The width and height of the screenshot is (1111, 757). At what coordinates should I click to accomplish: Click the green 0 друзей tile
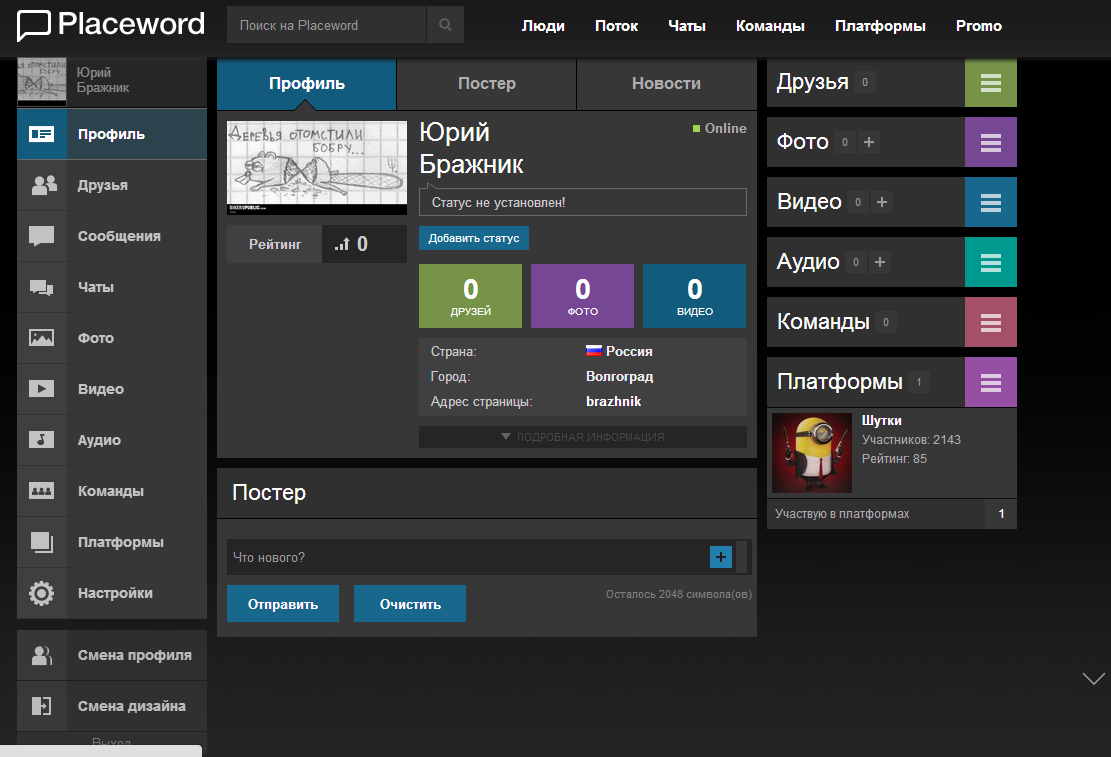pyautogui.click(x=470, y=296)
